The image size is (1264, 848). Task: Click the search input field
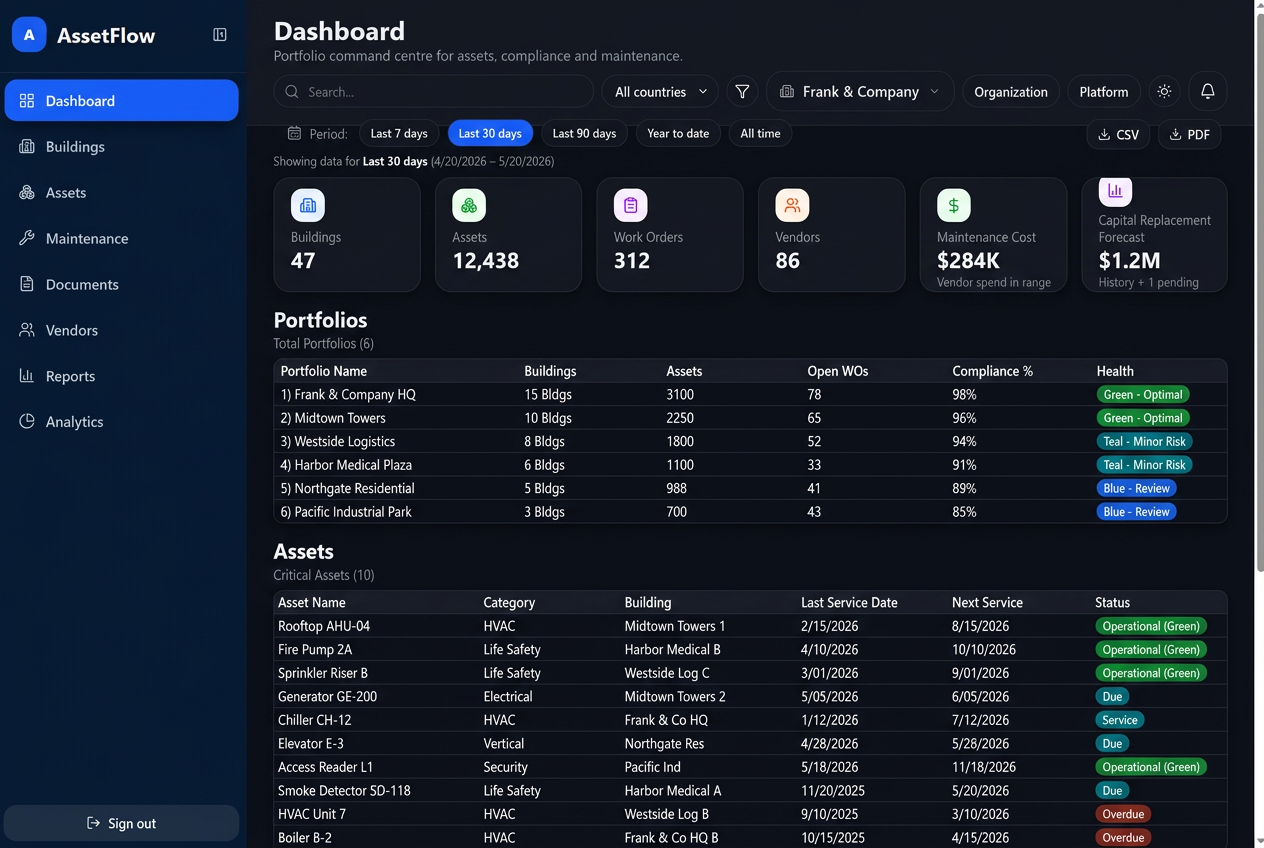click(433, 92)
